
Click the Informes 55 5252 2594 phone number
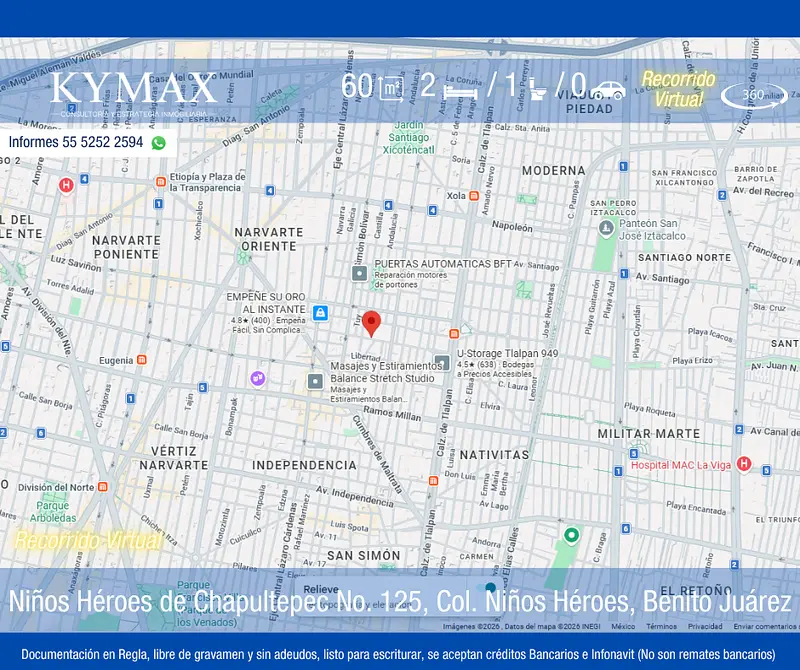pos(76,142)
